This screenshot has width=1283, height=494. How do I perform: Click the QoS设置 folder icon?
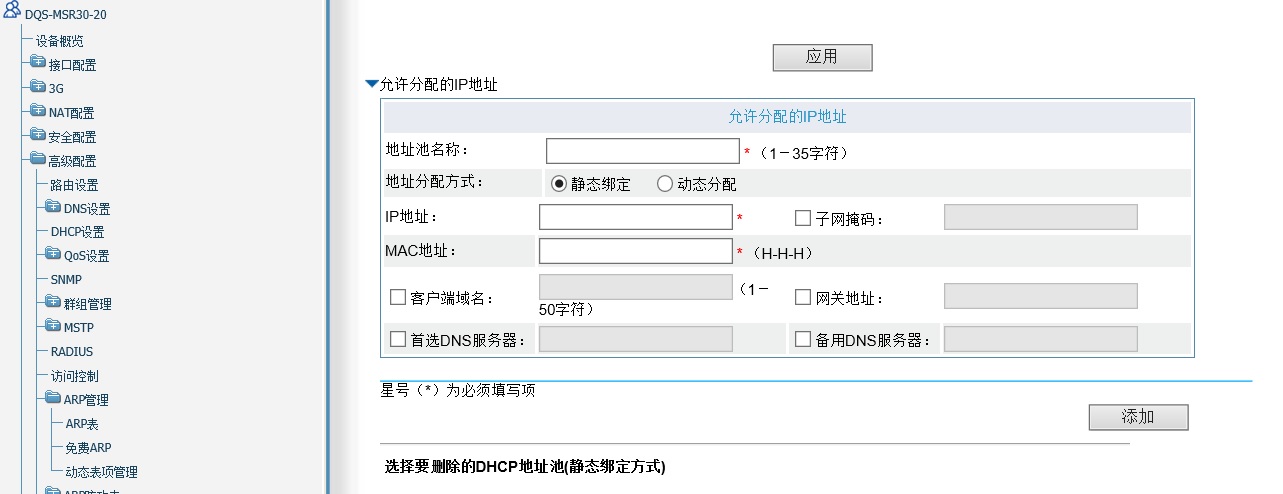(x=53, y=253)
